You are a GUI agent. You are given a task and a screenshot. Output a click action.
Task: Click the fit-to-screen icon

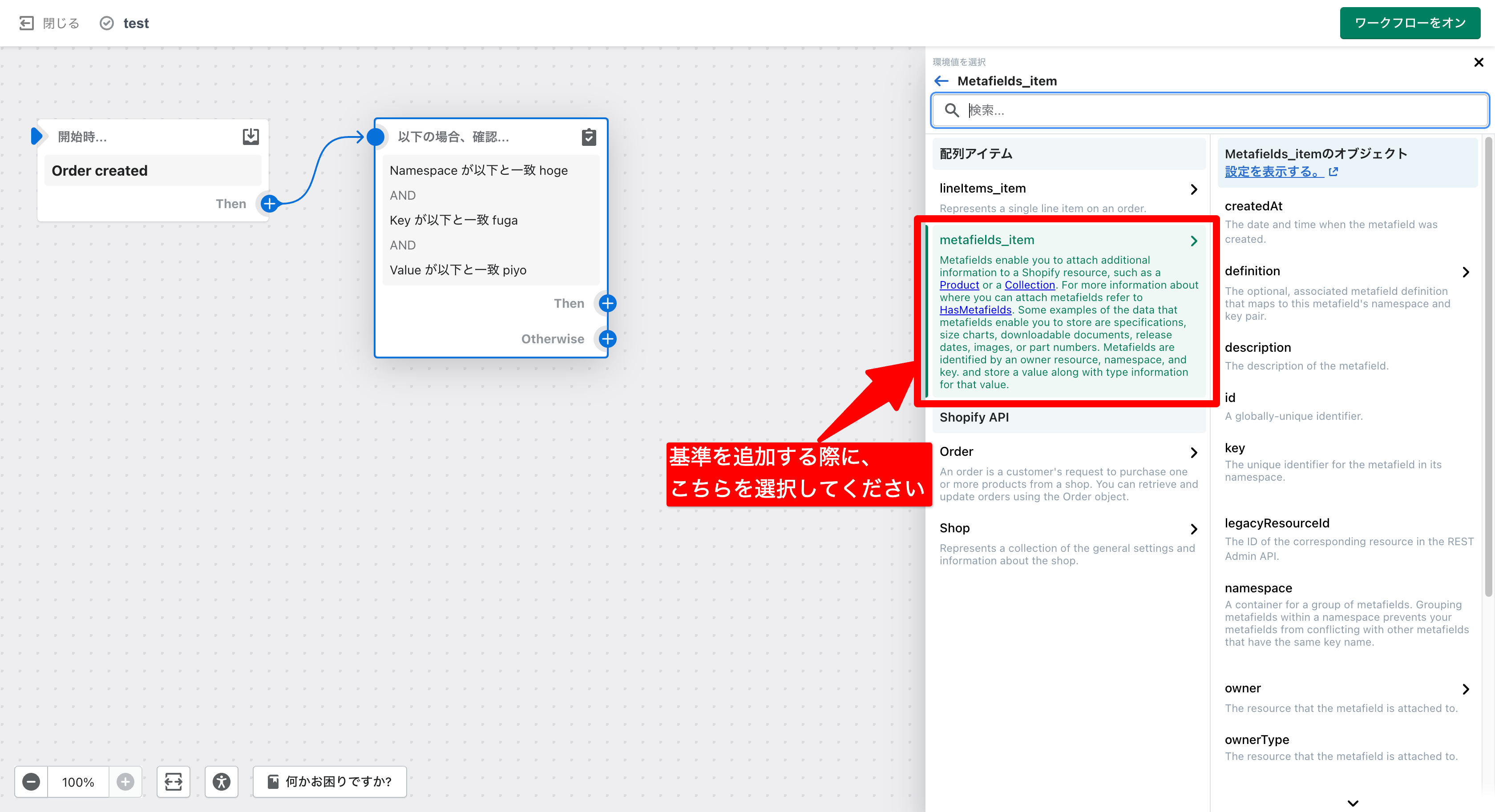[x=173, y=781]
